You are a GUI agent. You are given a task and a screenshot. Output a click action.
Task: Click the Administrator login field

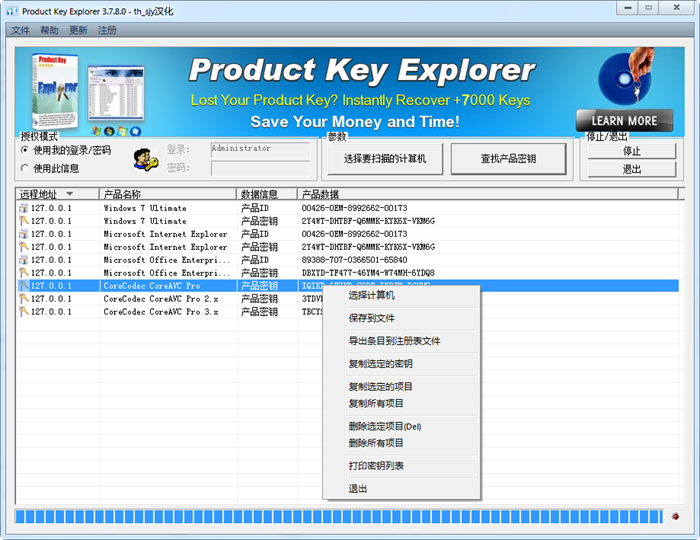click(x=261, y=150)
